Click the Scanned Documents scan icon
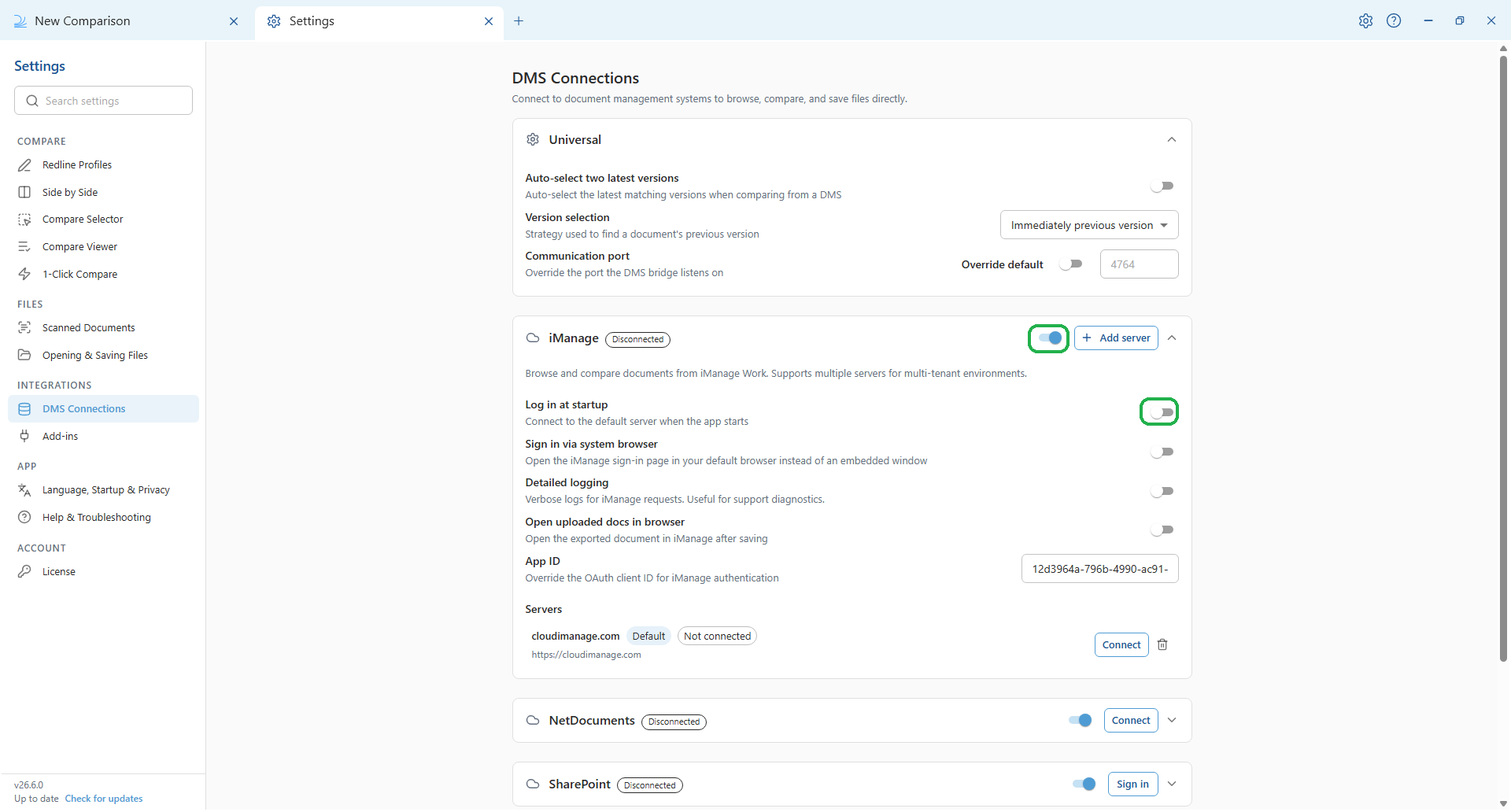The height and width of the screenshot is (812, 1511). [24, 328]
